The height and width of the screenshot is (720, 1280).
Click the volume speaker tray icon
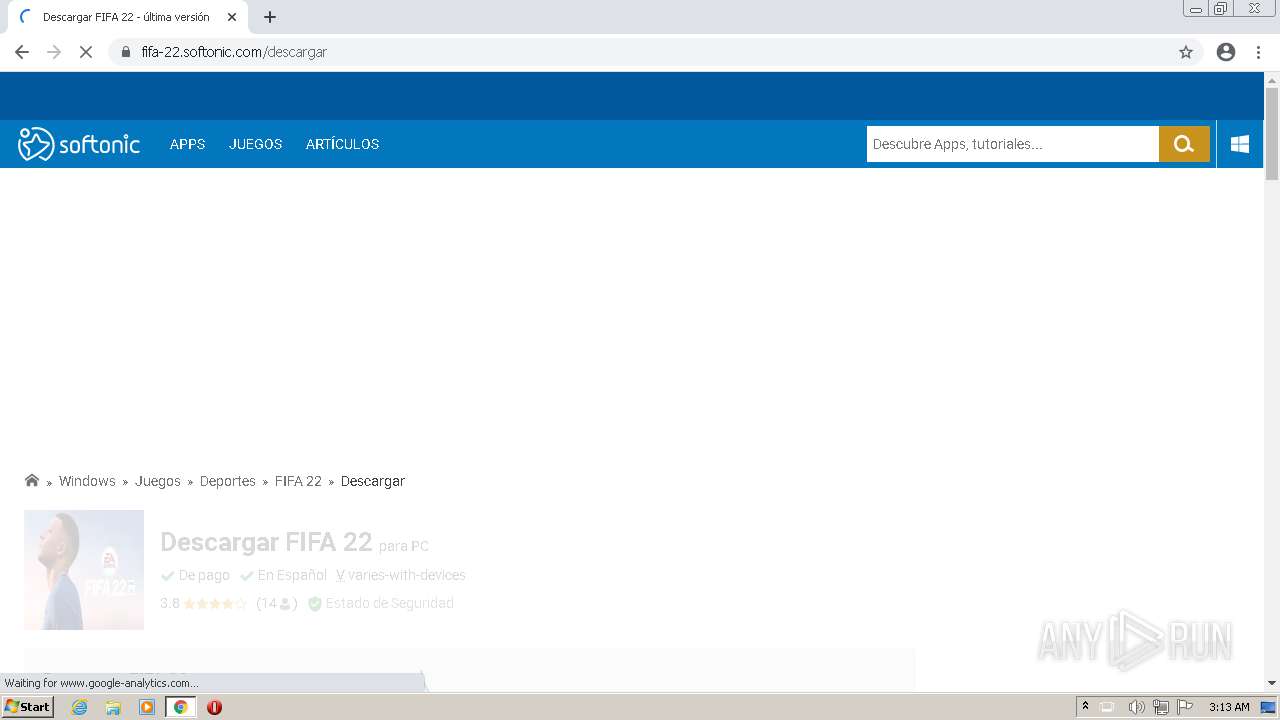(x=1136, y=707)
